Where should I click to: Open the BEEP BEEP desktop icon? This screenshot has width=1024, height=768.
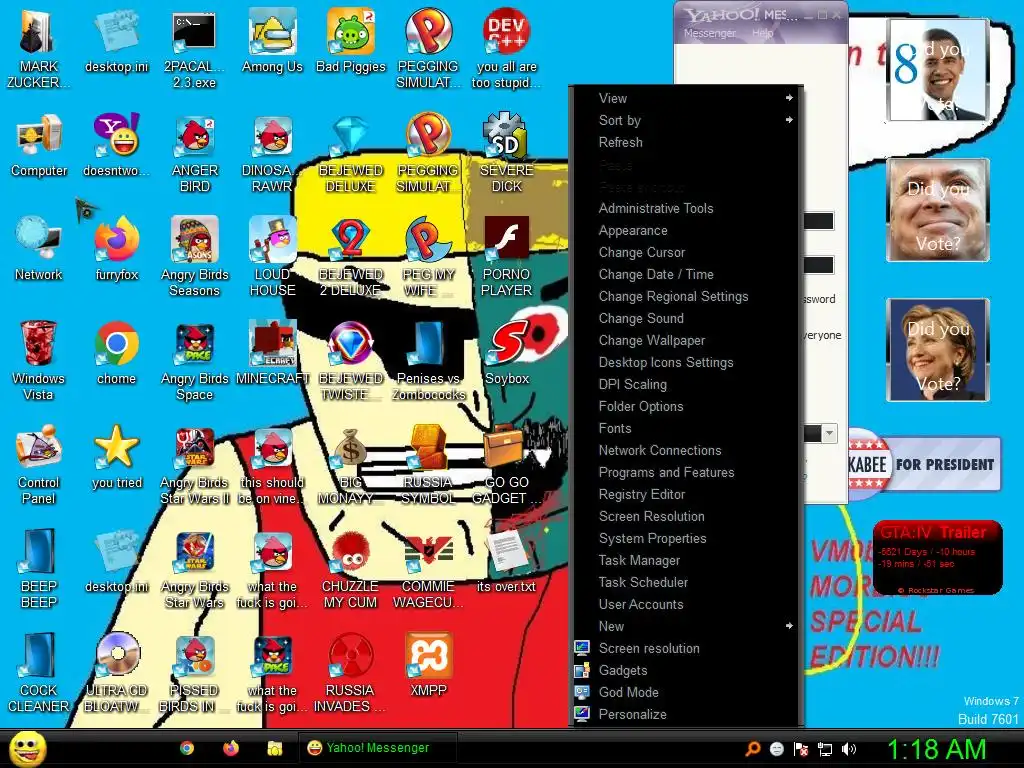(39, 568)
